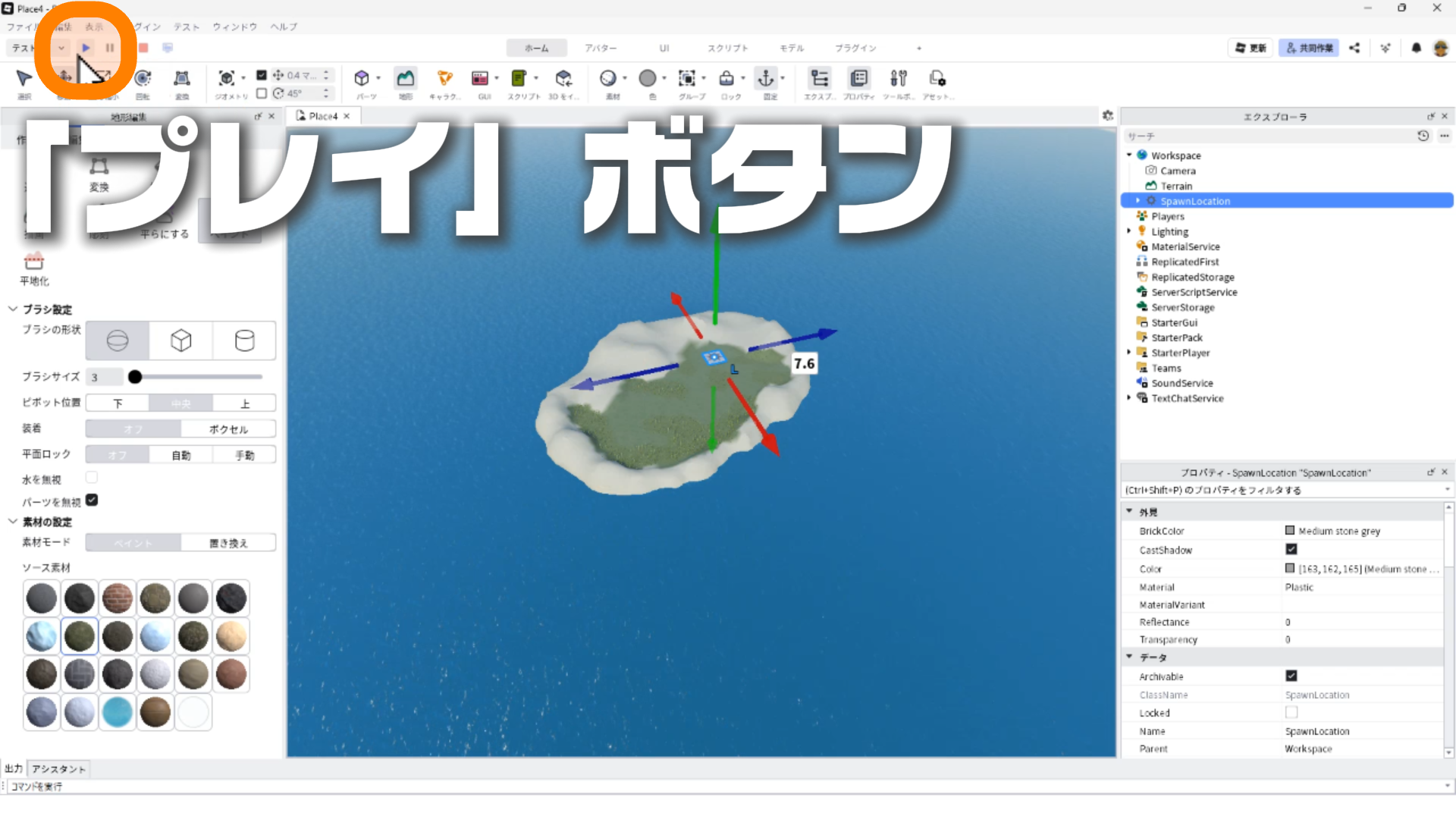1456x819 pixels.
Task: Click the Anchor (固定) tool icon
Action: (766, 79)
